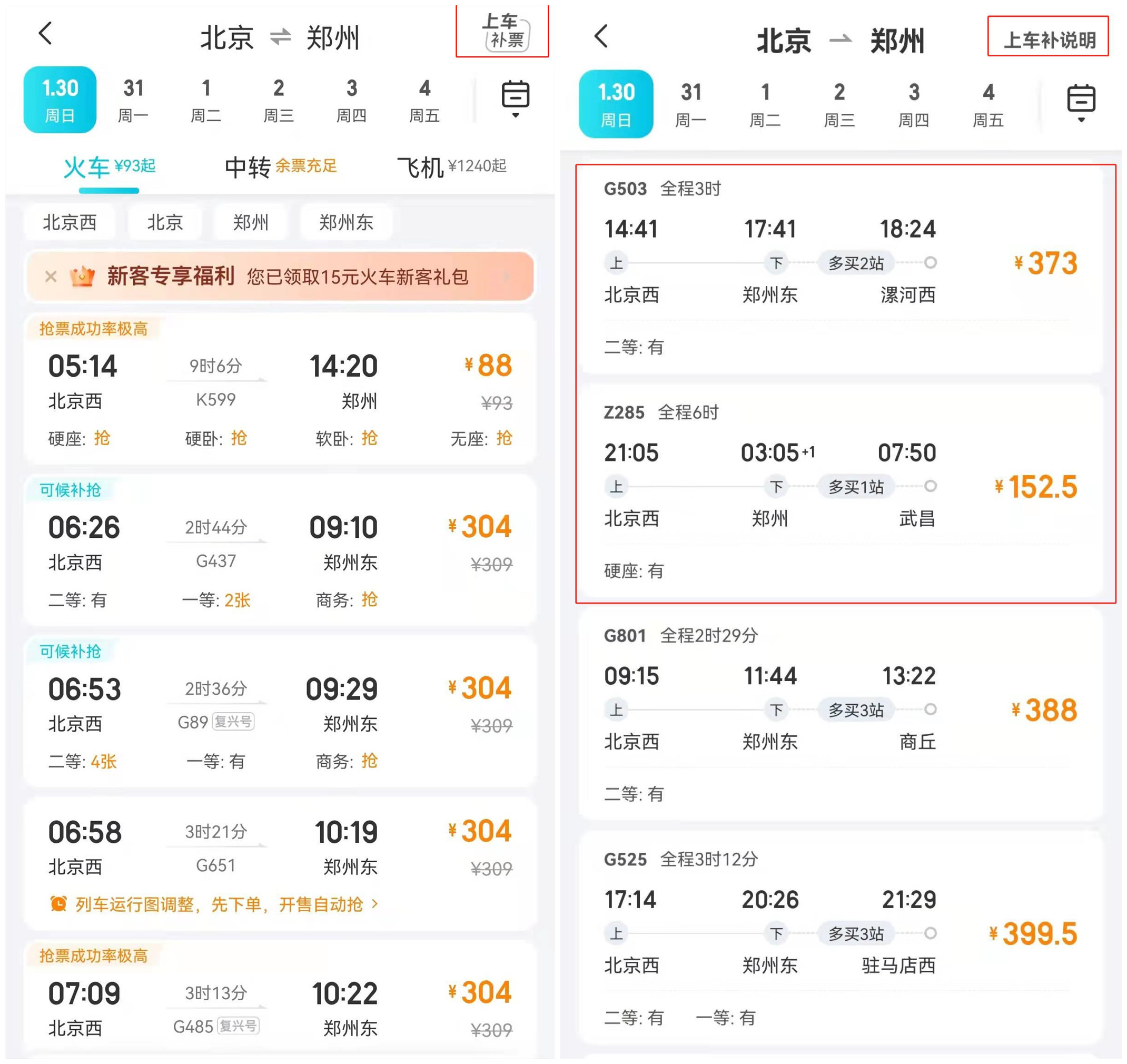
Task: Select date 4 周五 on right screen
Action: (988, 104)
